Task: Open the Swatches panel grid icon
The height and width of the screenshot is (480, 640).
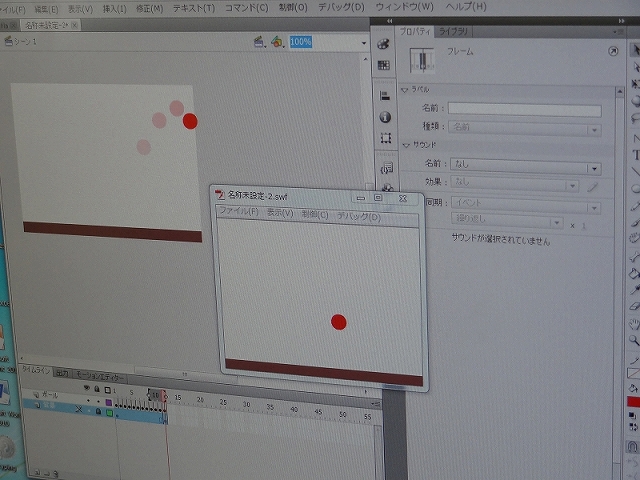Action: [x=384, y=65]
